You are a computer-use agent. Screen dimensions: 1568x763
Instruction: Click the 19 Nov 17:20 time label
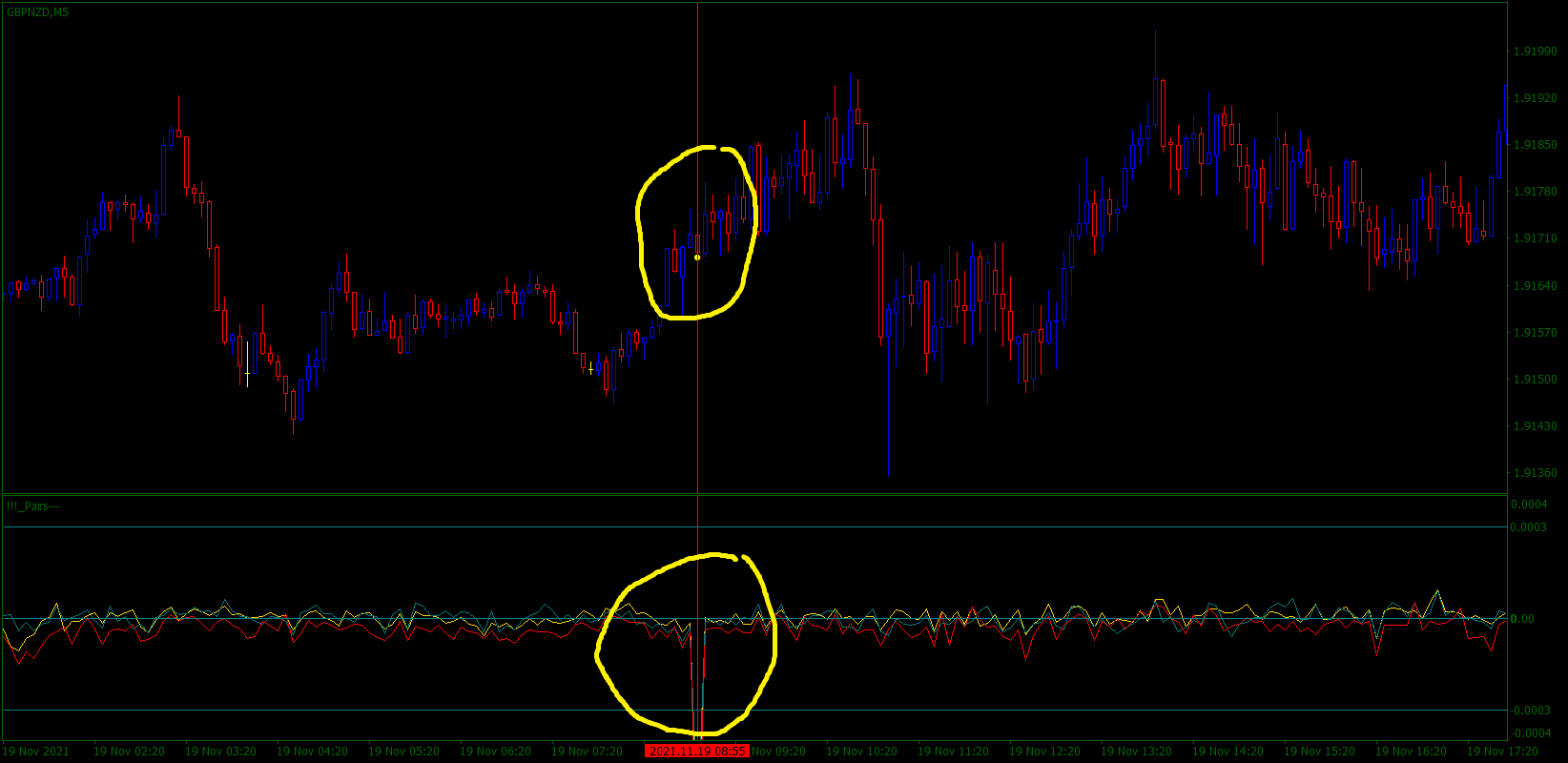tap(1502, 752)
